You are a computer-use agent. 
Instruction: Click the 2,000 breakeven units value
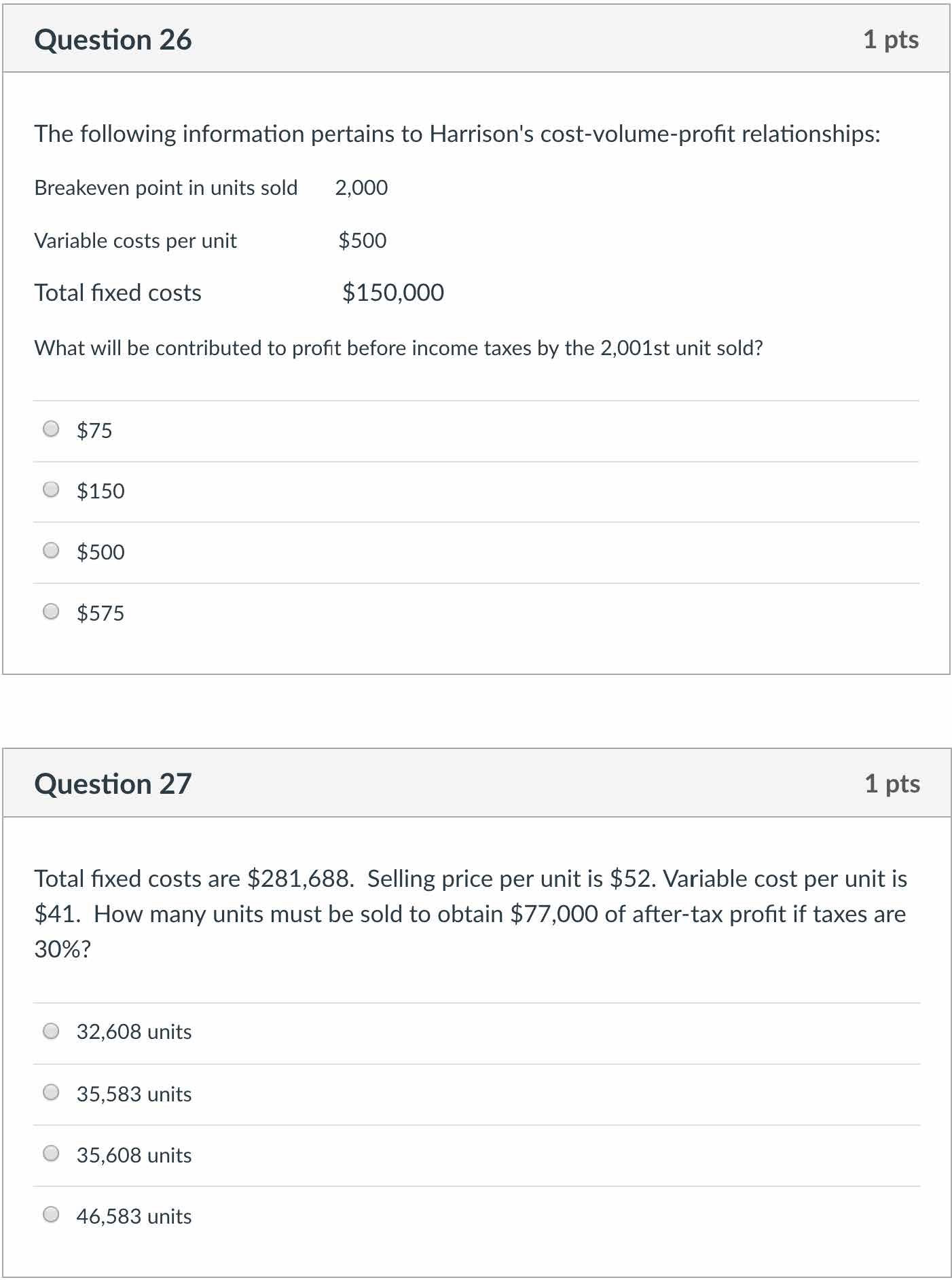click(x=361, y=187)
